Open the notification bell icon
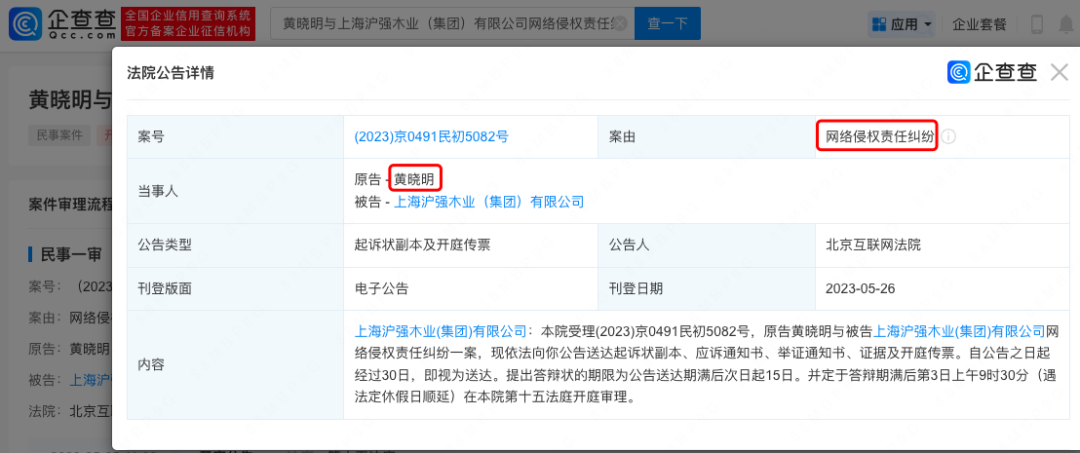 pyautogui.click(x=1068, y=25)
